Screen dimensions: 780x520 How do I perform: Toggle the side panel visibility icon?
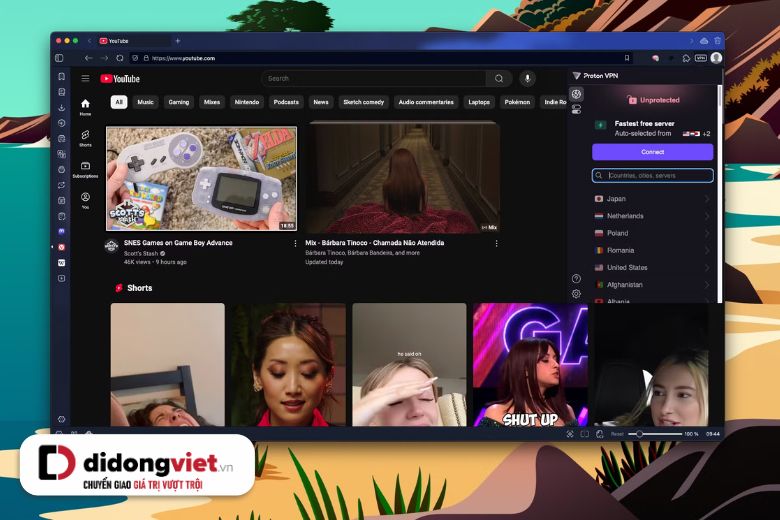59,58
